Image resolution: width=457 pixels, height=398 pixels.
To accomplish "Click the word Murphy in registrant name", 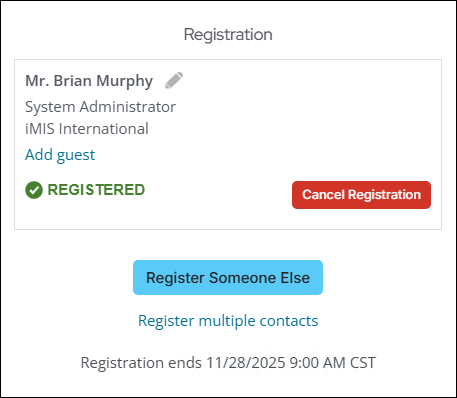I will tap(125, 82).
